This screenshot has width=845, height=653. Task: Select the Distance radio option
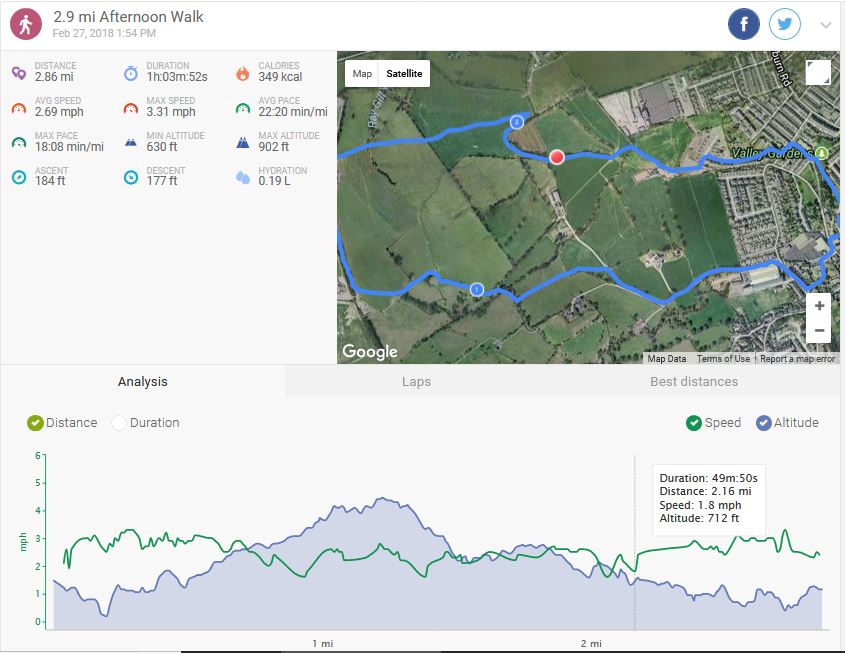tap(36, 423)
